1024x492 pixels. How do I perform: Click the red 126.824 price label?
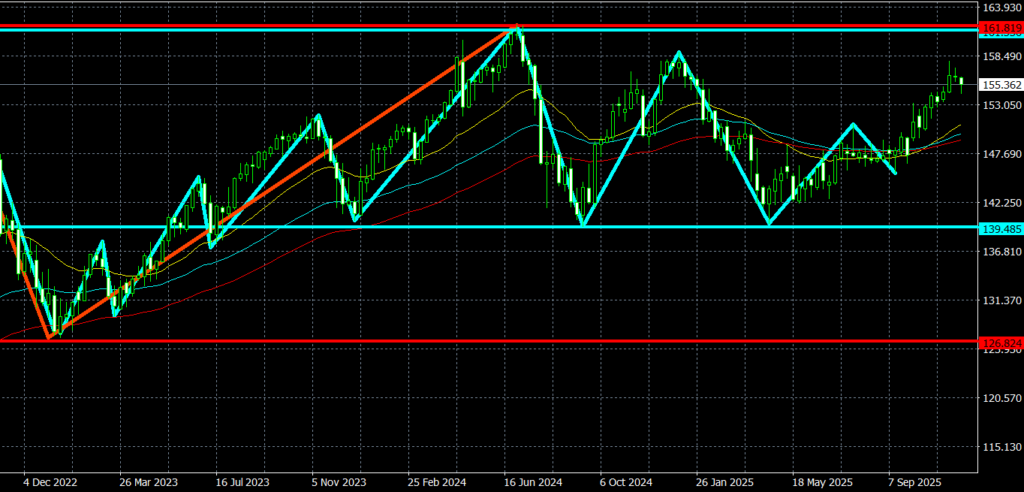(x=1000, y=342)
